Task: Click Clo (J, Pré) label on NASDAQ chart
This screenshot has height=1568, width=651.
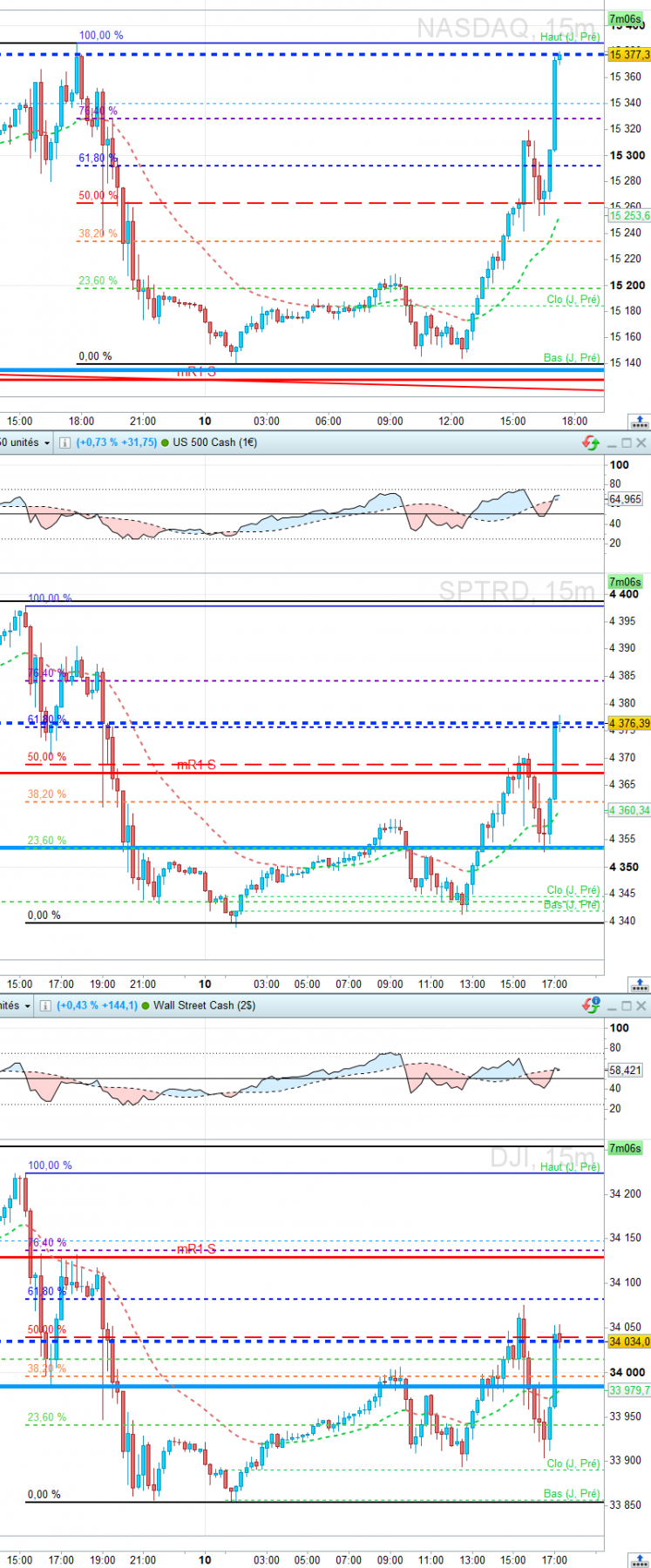Action: [573, 300]
